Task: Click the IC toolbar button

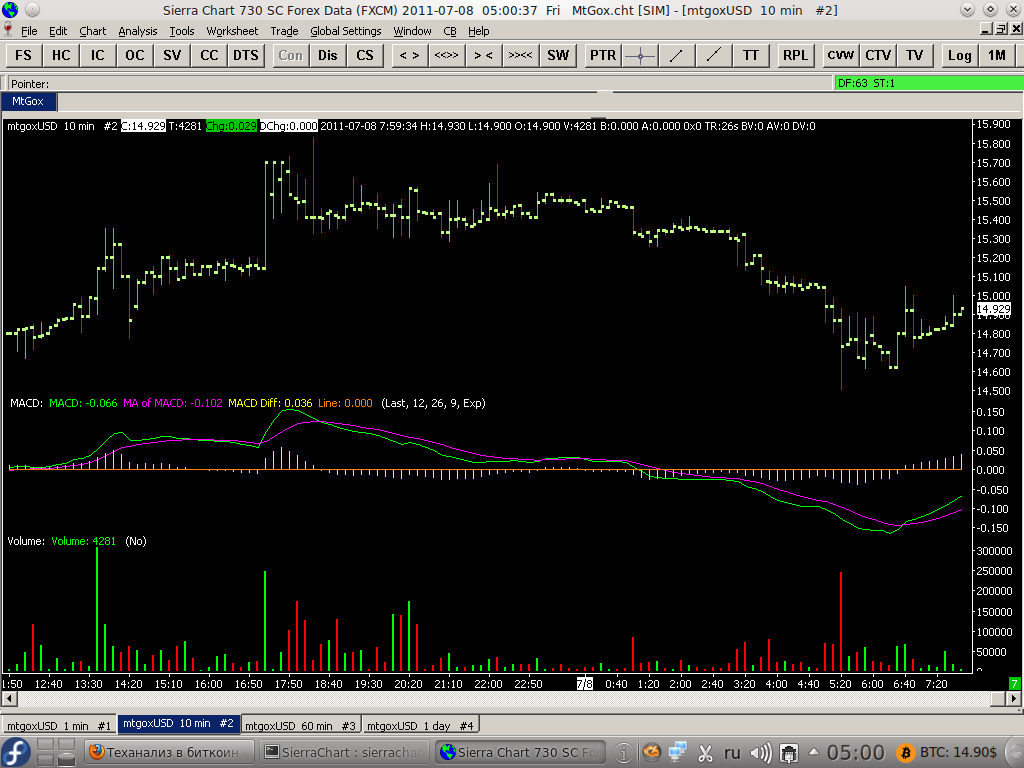Action: tap(97, 56)
